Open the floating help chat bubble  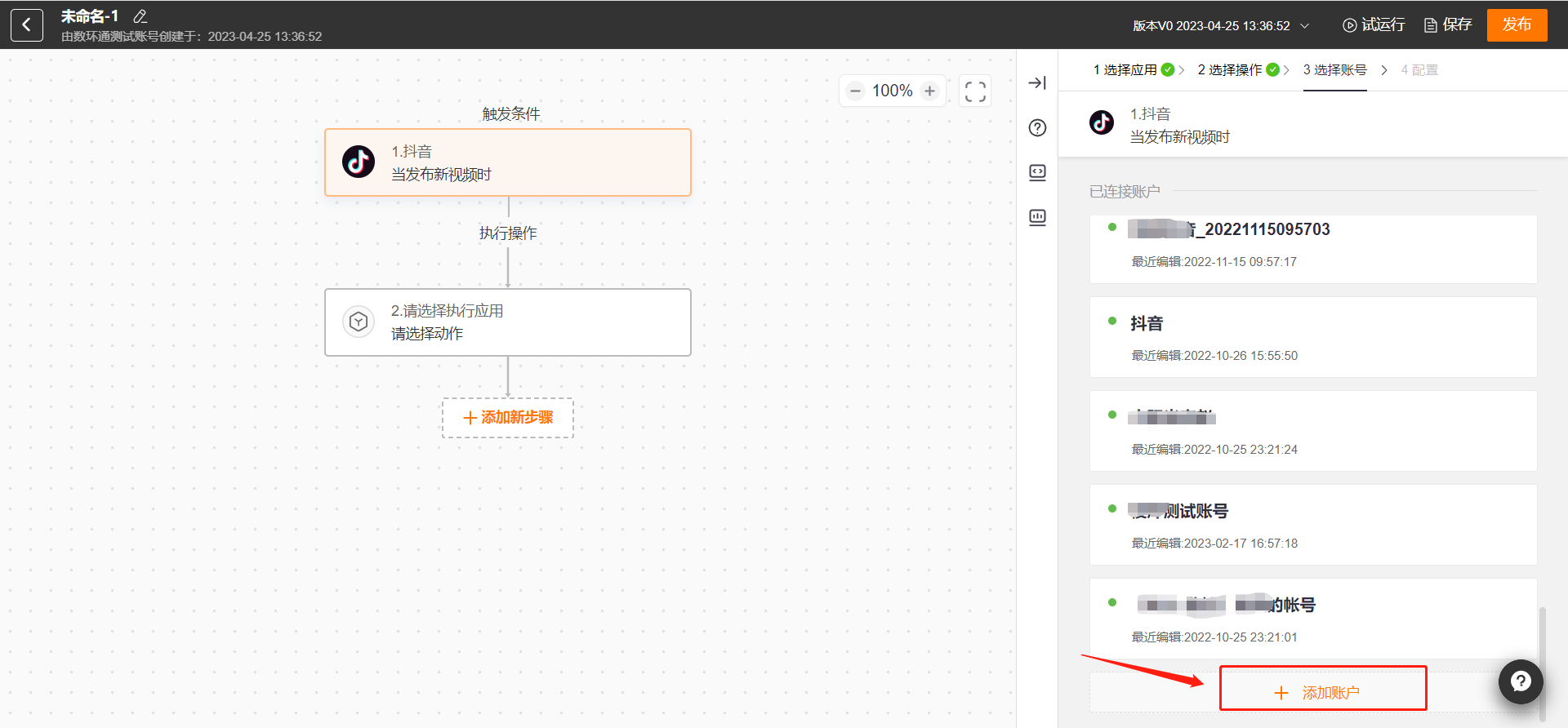[x=1520, y=681]
